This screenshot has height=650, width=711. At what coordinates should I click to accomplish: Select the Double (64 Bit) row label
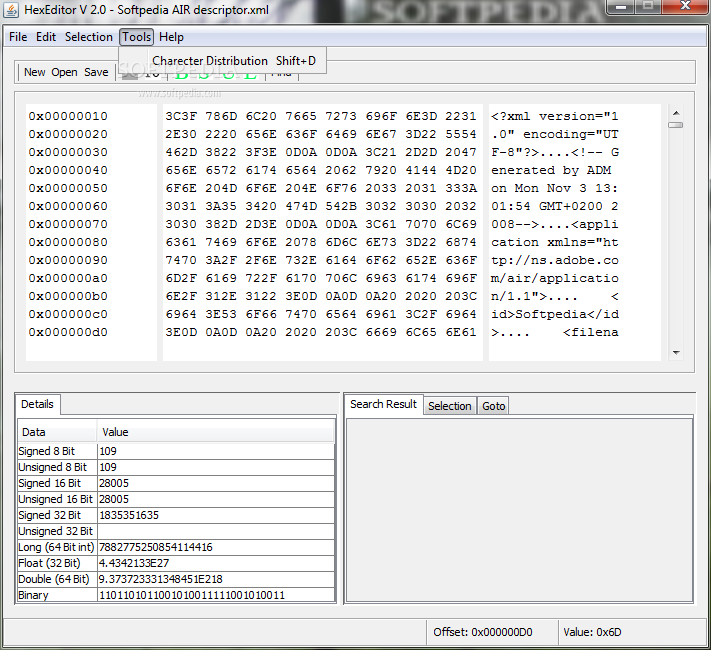click(x=57, y=579)
